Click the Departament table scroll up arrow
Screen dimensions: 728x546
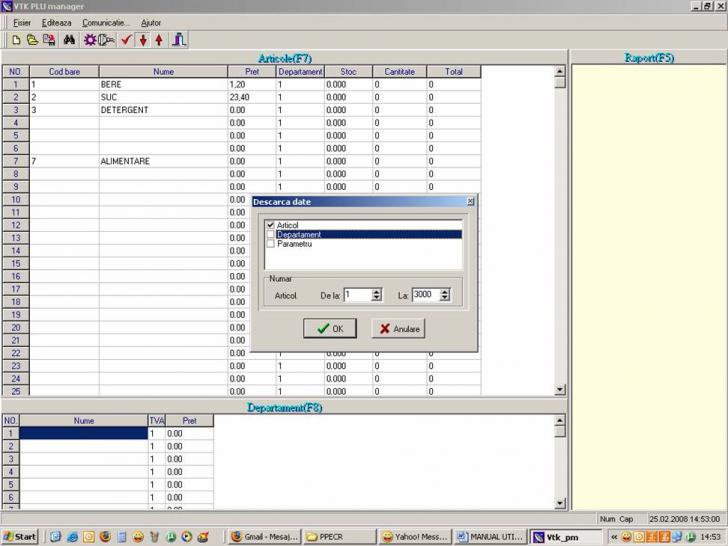click(x=560, y=421)
